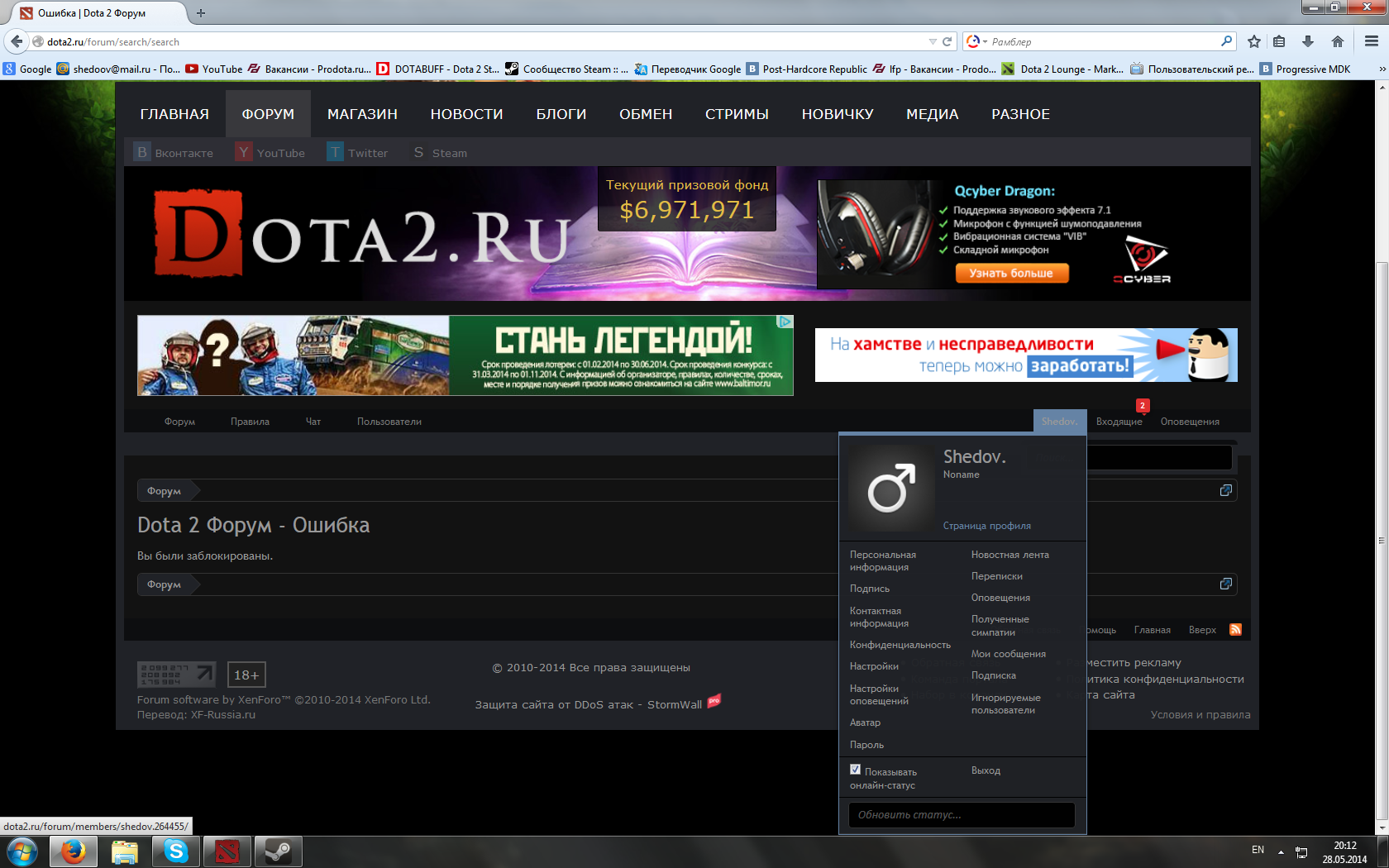1389x868 pixels.
Task: Open the ОБМЕН main menu item
Action: pyautogui.click(x=646, y=114)
